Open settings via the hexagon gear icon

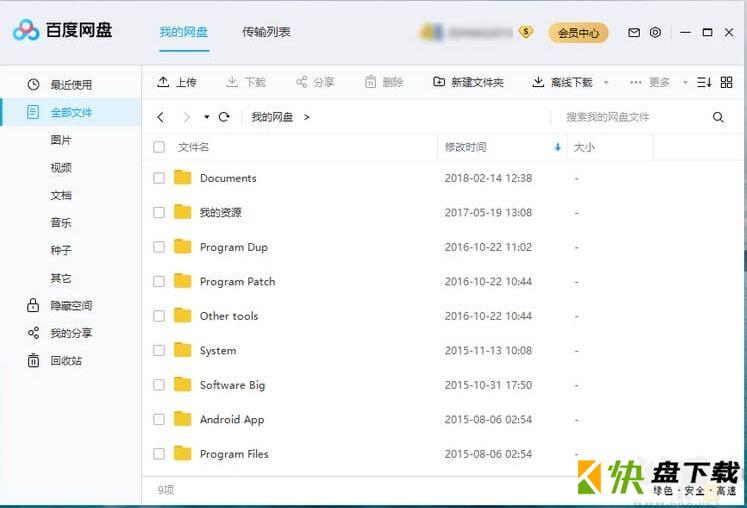(x=655, y=33)
